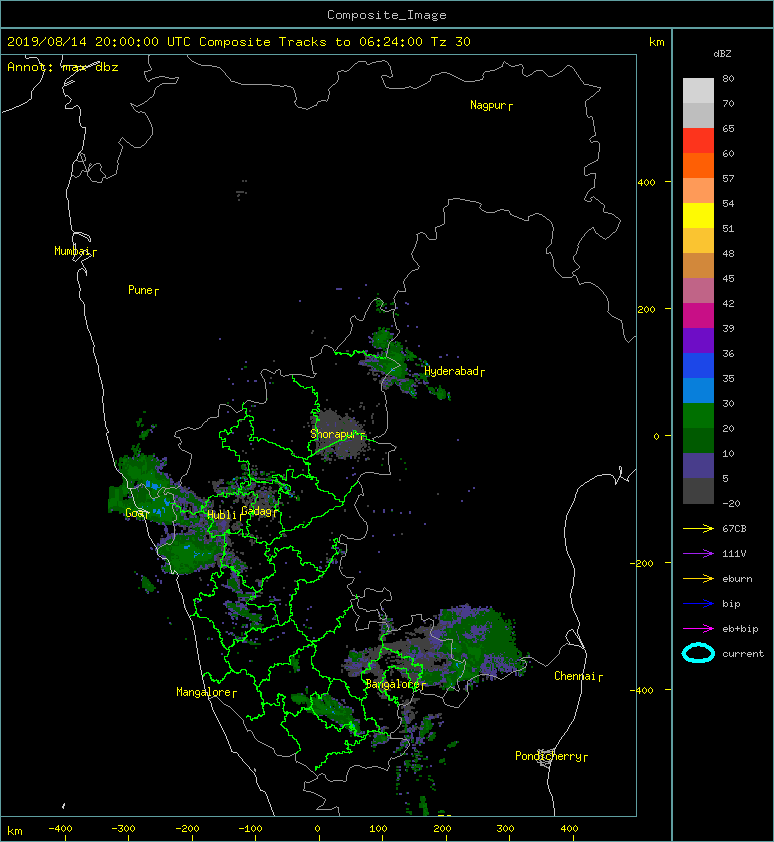Click the 100 tick on horizontal axis

click(378, 829)
